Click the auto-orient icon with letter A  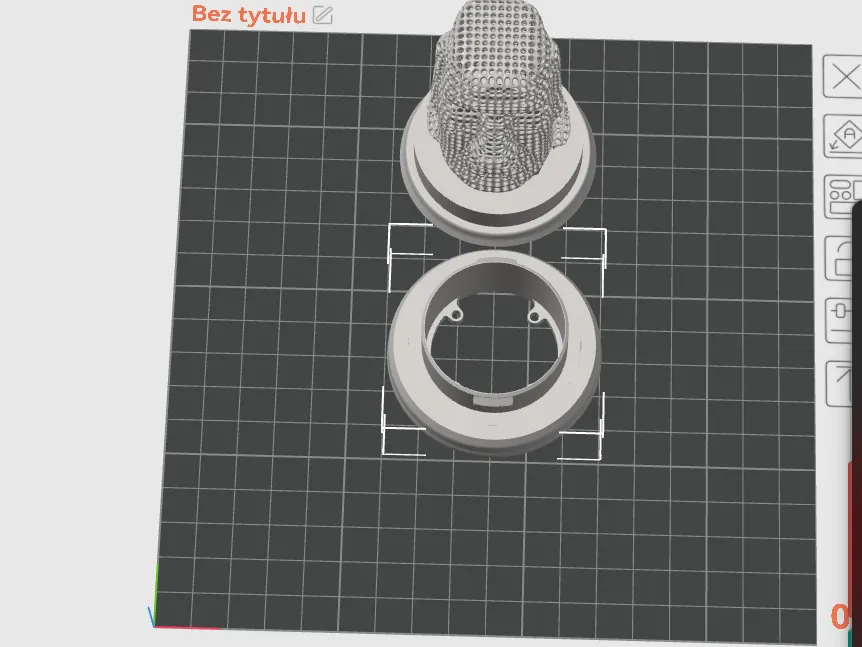843,136
